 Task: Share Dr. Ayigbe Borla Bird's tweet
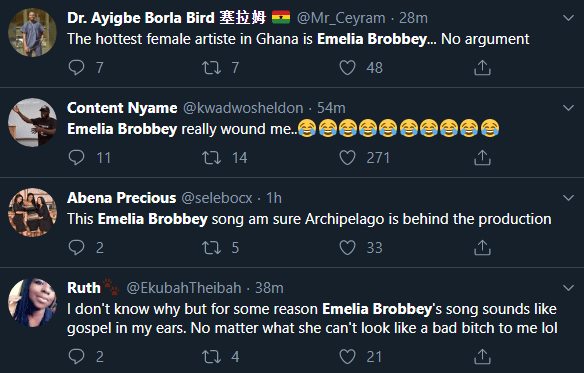pos(482,67)
